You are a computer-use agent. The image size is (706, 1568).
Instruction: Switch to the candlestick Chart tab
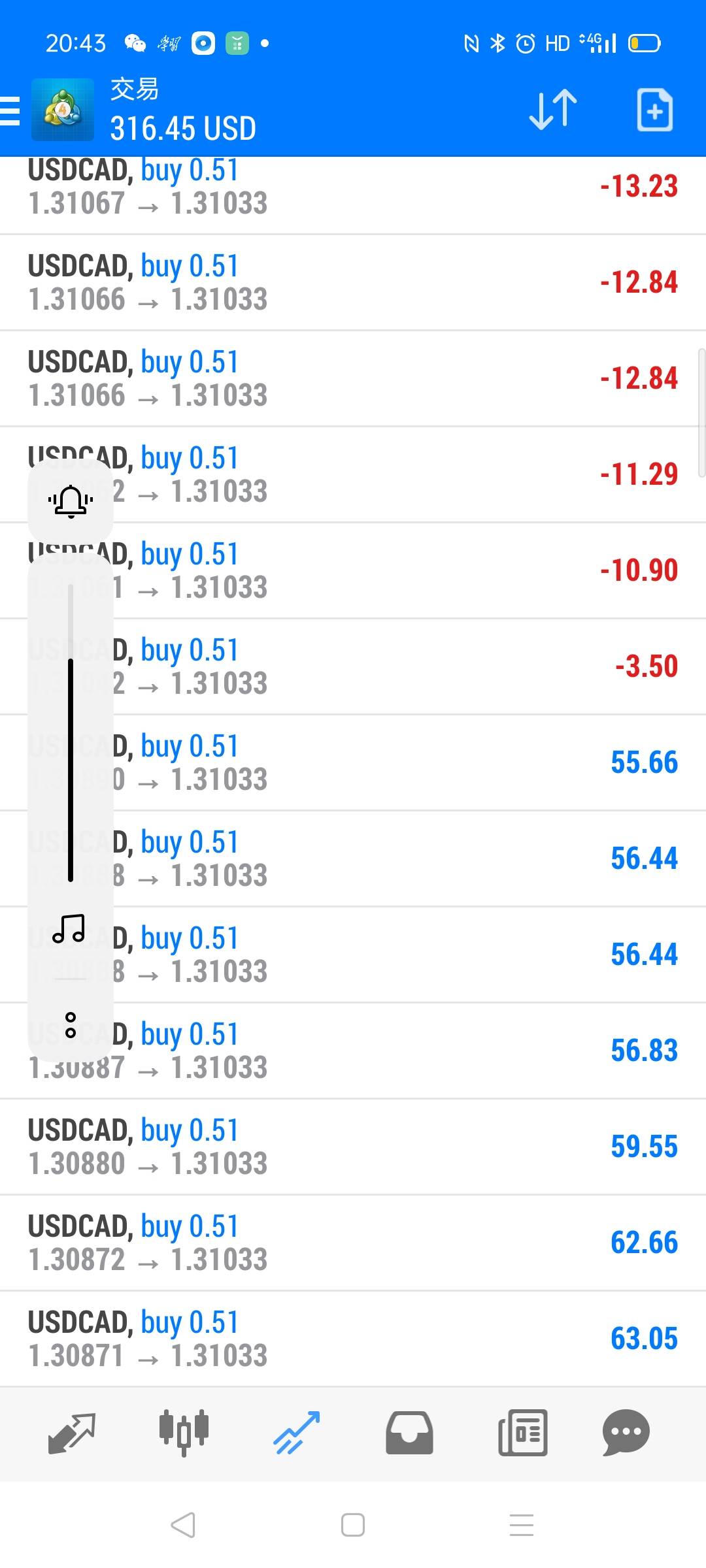point(184,1432)
